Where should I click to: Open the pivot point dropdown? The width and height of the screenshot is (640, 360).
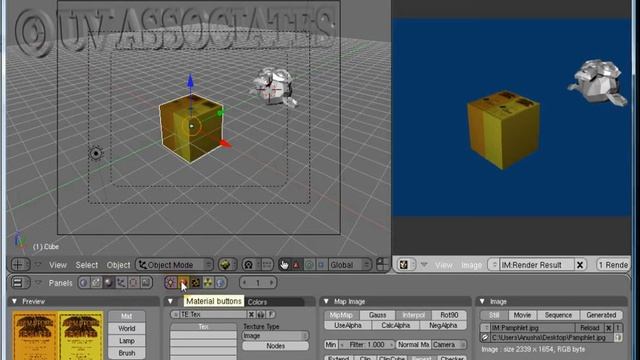point(251,265)
